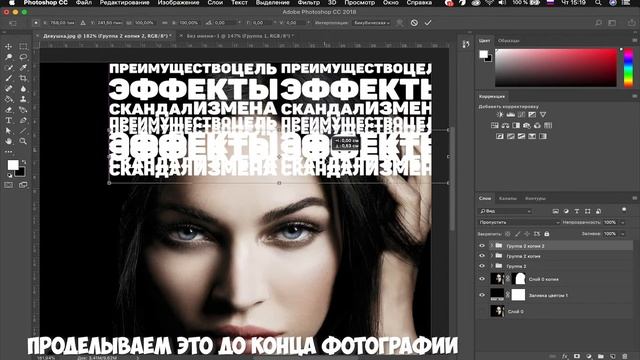Select the Move tool
Viewport: 640px width, 360px height.
click(x=9, y=47)
